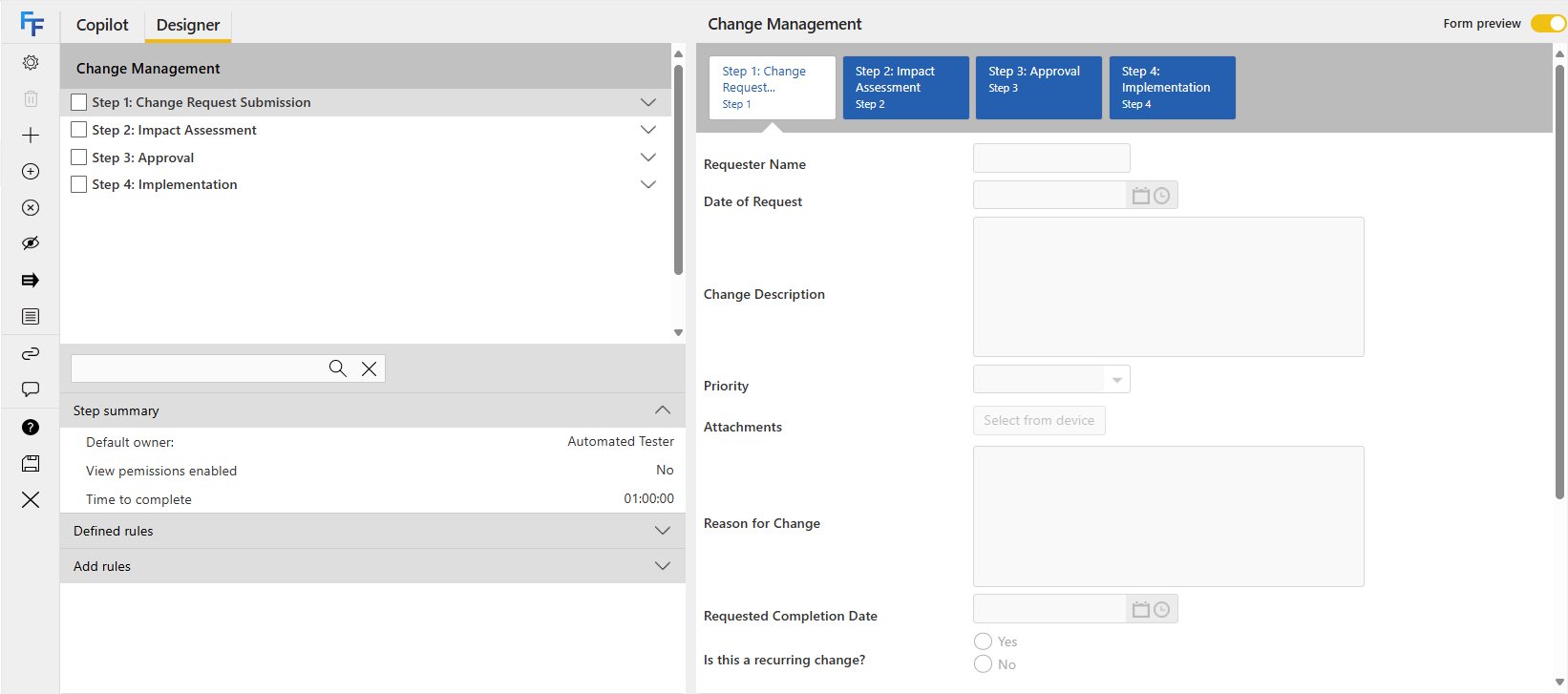Image resolution: width=1568 pixels, height=694 pixels.
Task: Open the help question mark icon
Action: point(31,427)
